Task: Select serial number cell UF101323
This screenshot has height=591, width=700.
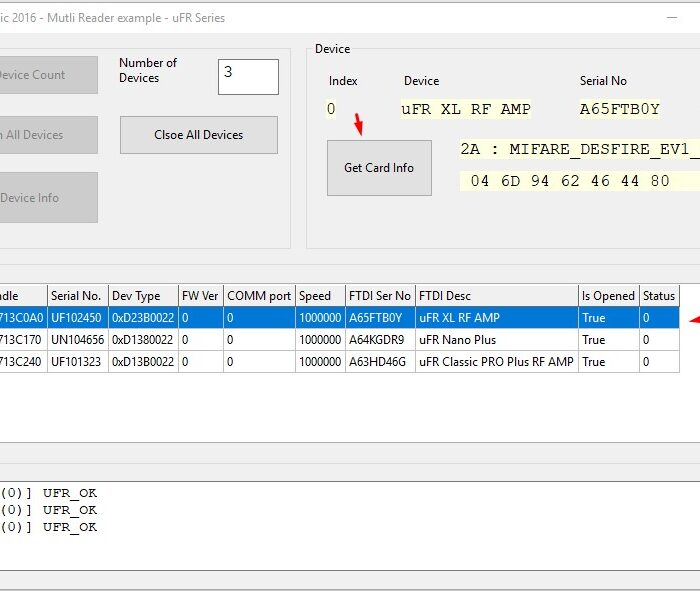Action: [78, 362]
